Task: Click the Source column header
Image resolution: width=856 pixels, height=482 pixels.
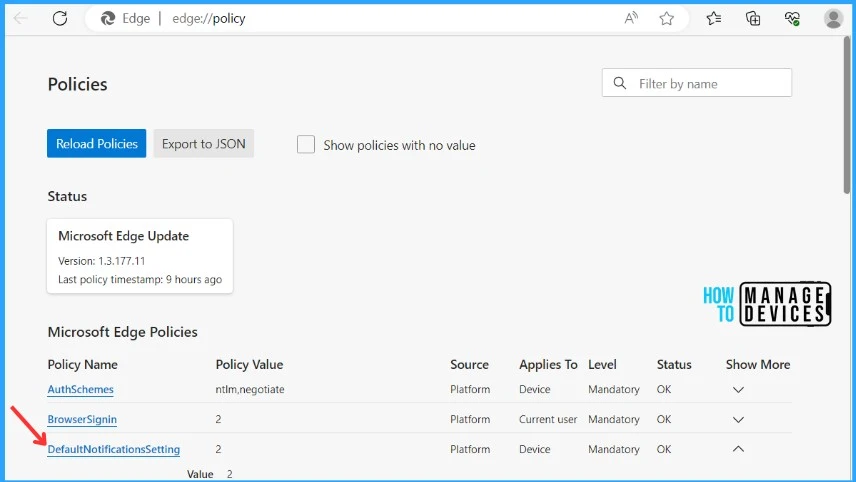Action: coord(469,365)
